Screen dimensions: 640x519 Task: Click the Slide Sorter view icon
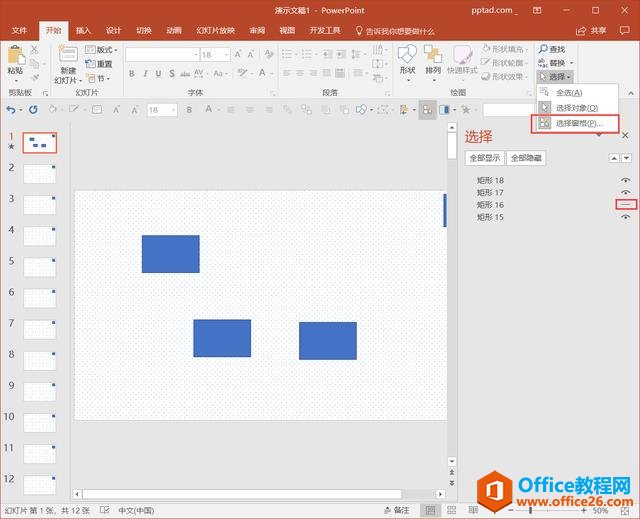451,510
